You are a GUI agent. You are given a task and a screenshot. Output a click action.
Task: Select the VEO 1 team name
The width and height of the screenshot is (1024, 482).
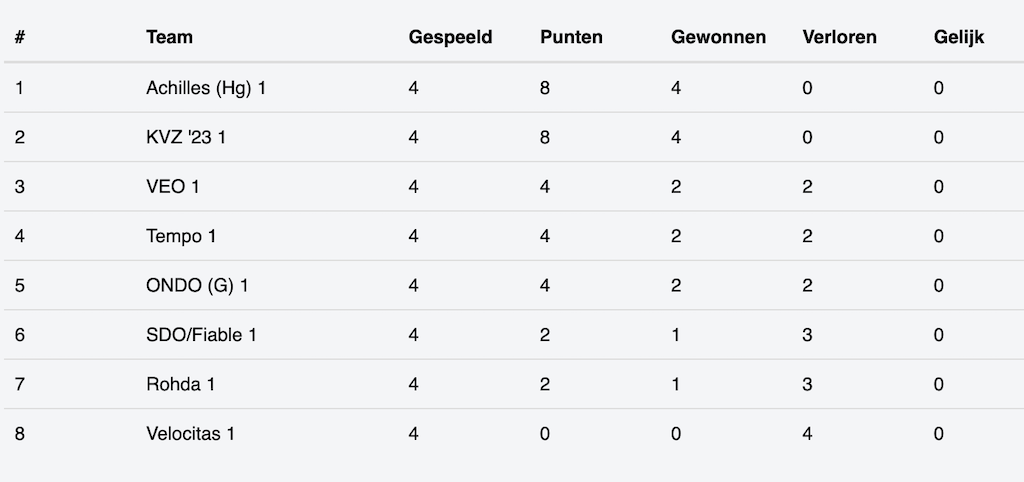pyautogui.click(x=166, y=187)
